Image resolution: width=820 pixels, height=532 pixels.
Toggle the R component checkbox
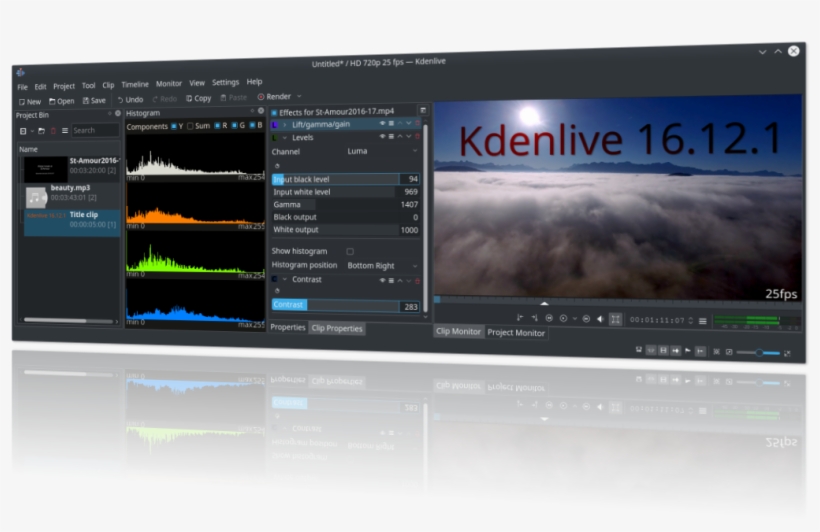coord(218,126)
